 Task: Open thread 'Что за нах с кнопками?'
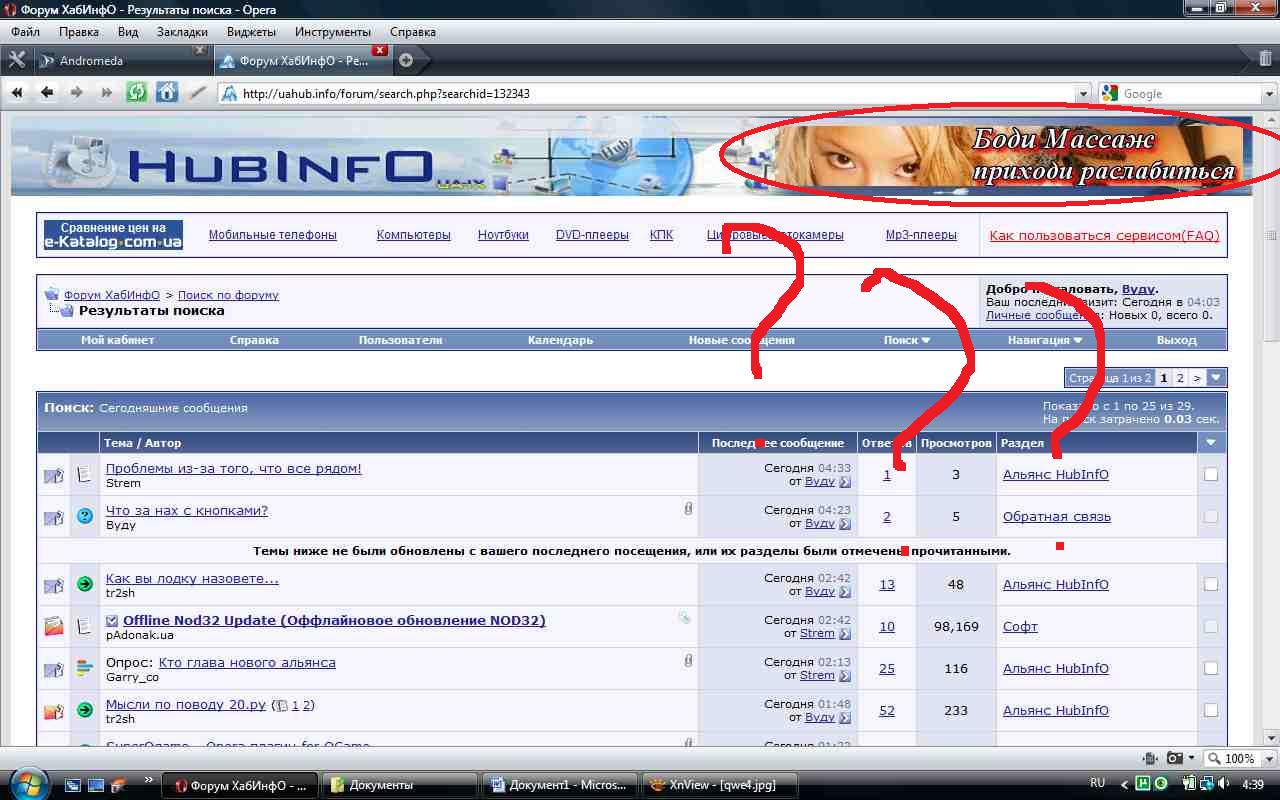click(x=187, y=511)
